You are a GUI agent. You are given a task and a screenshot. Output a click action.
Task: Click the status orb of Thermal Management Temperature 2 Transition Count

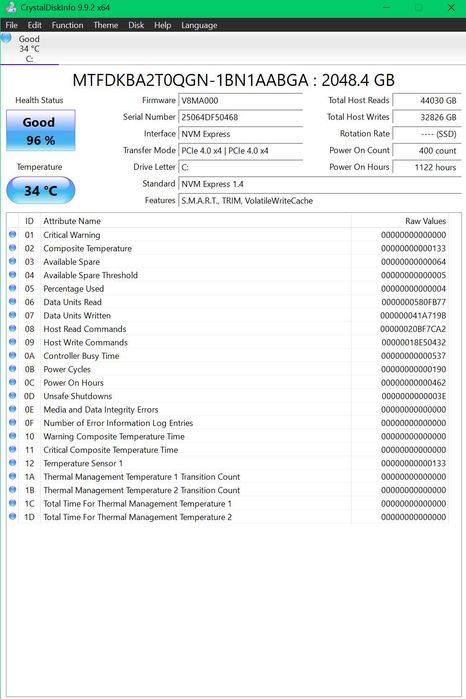[12, 489]
